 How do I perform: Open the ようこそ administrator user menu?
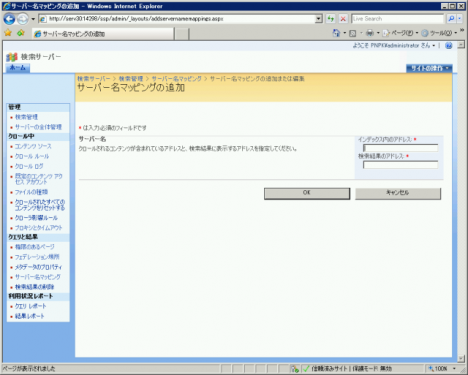[x=394, y=45]
